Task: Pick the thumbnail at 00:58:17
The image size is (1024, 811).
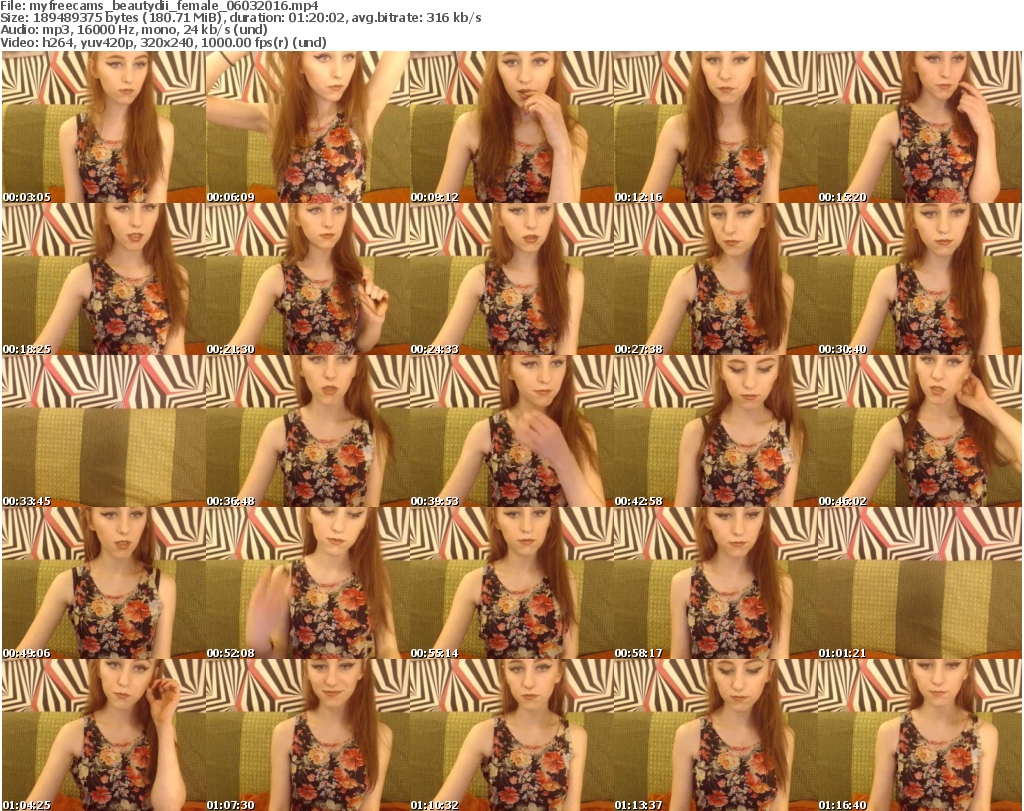Action: click(x=715, y=583)
